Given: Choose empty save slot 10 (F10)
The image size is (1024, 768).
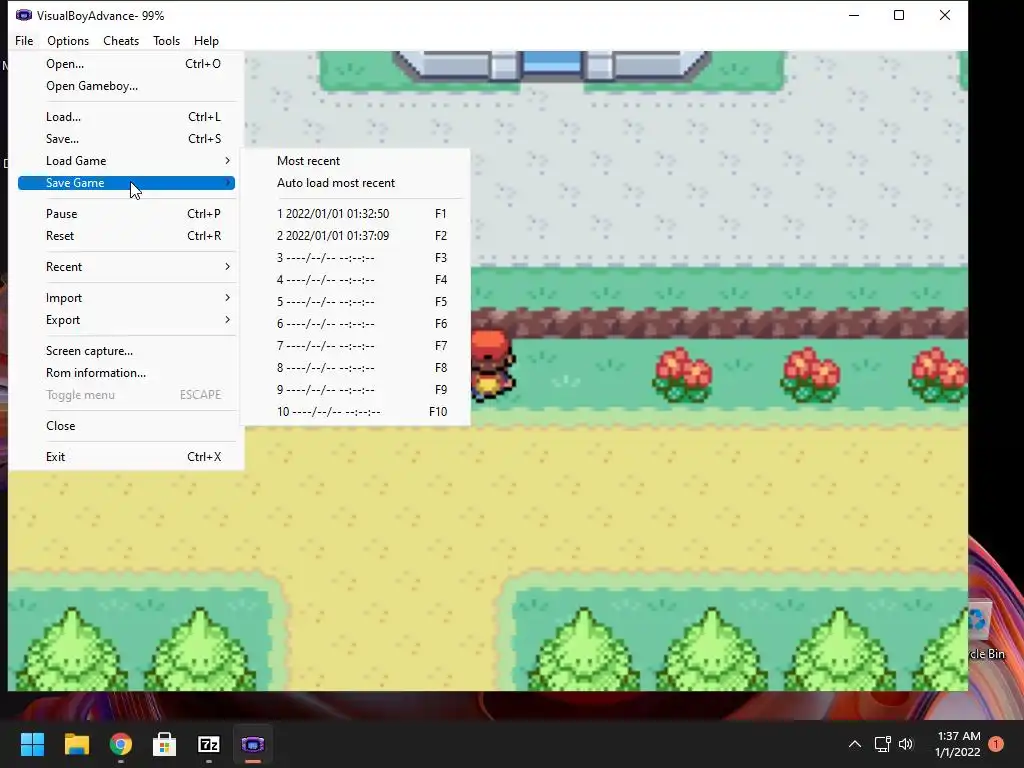Looking at the screenshot, I should (355, 412).
